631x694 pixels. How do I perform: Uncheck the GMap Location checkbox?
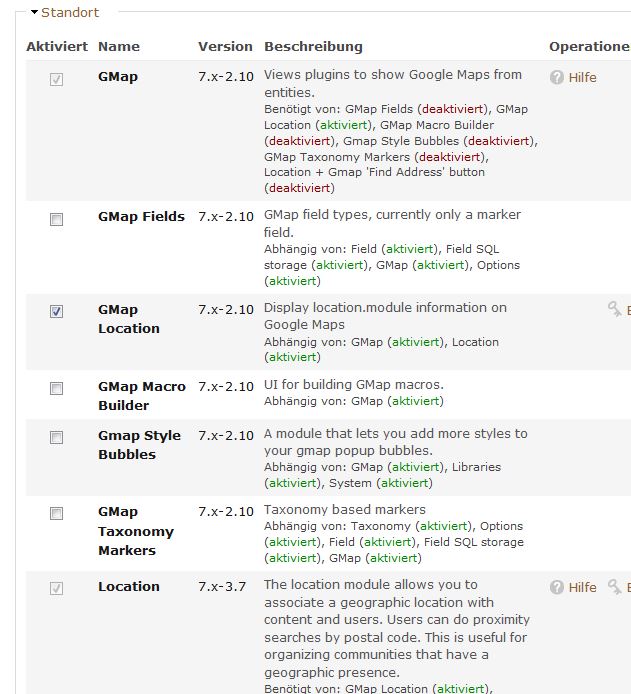57,312
